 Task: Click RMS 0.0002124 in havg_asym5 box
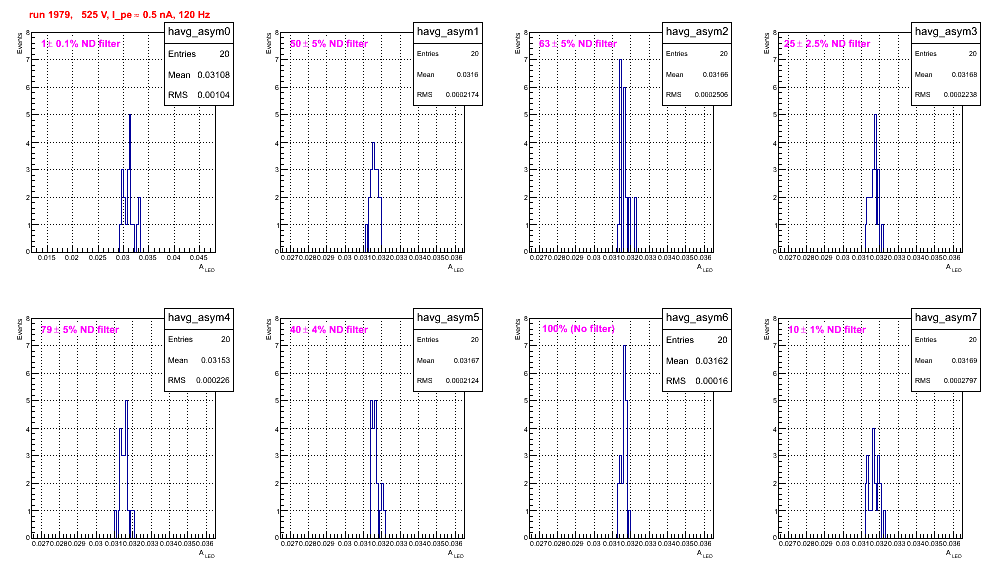tap(448, 381)
